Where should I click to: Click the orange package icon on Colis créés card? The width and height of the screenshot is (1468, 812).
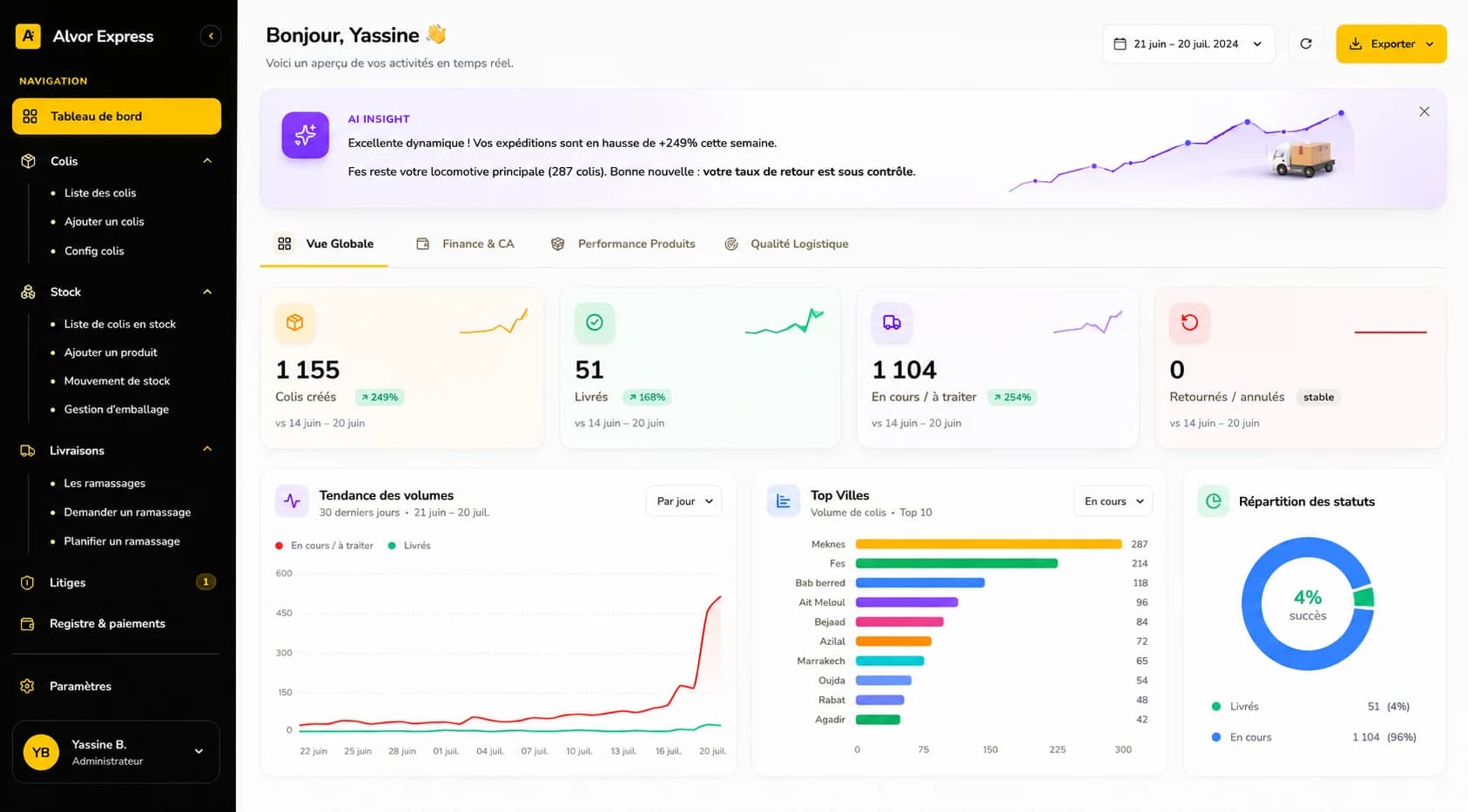295,322
